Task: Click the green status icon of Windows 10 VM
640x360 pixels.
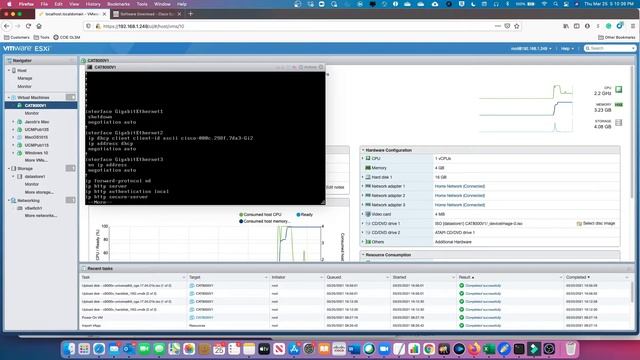Action: (20, 153)
